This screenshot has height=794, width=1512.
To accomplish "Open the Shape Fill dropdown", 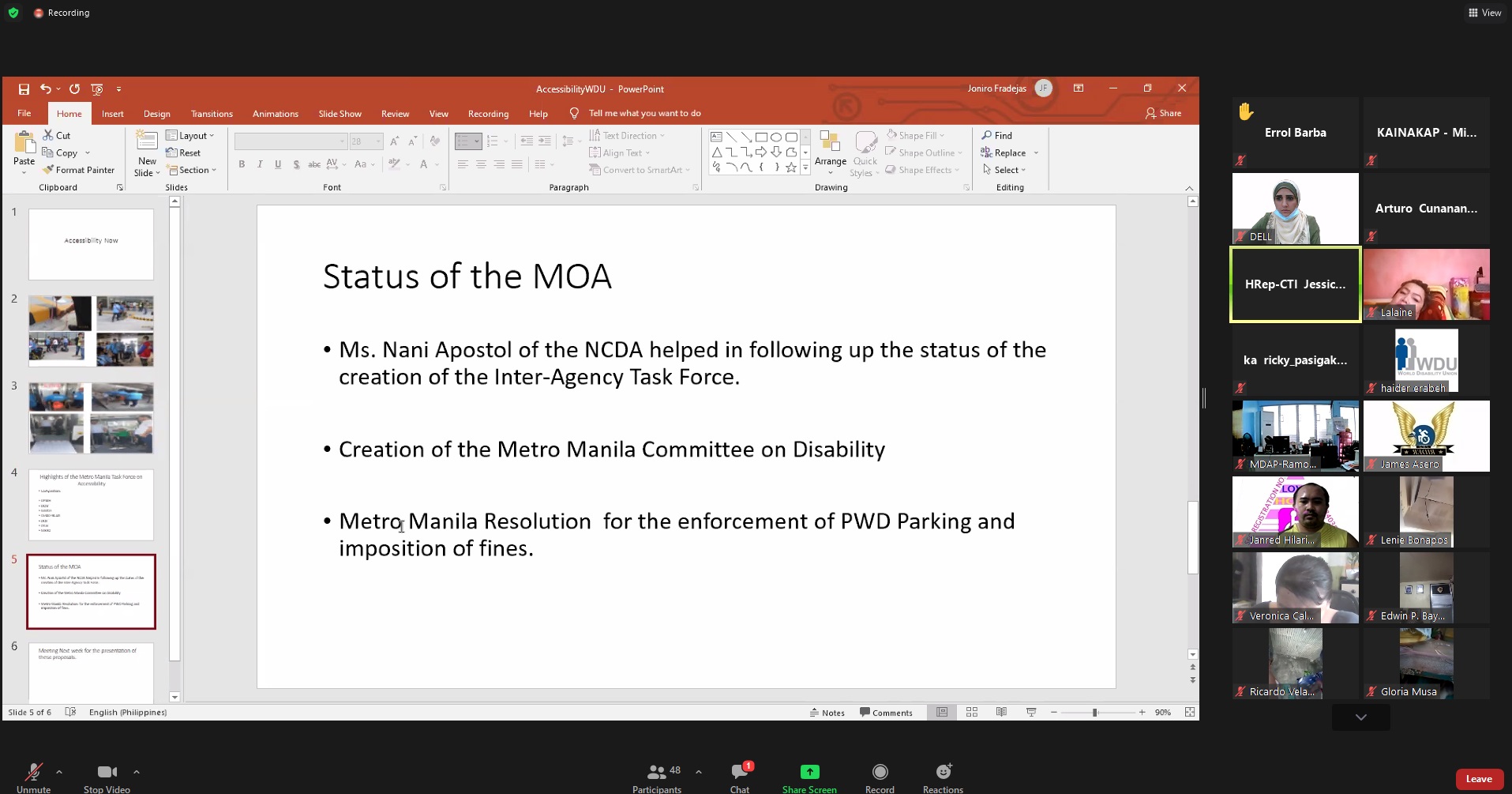I will click(x=915, y=135).
